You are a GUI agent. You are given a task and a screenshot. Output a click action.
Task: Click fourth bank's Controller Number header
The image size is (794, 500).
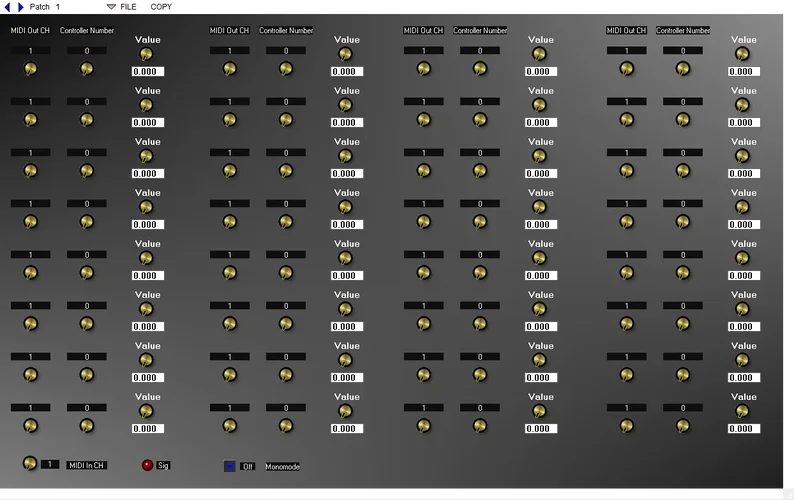[683, 30]
